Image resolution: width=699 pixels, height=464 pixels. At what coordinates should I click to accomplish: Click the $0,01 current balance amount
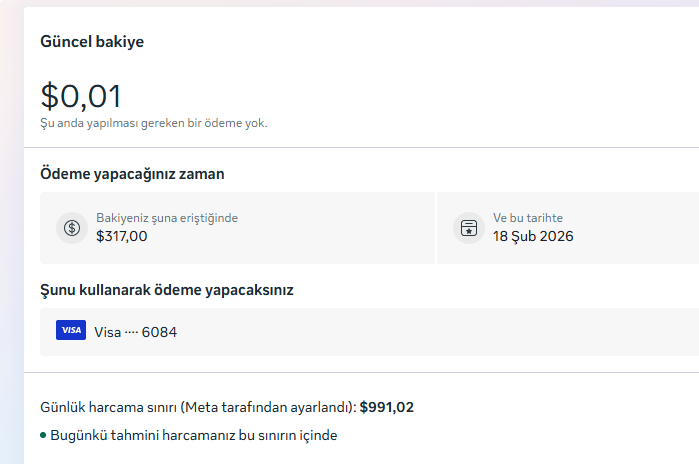tap(81, 96)
